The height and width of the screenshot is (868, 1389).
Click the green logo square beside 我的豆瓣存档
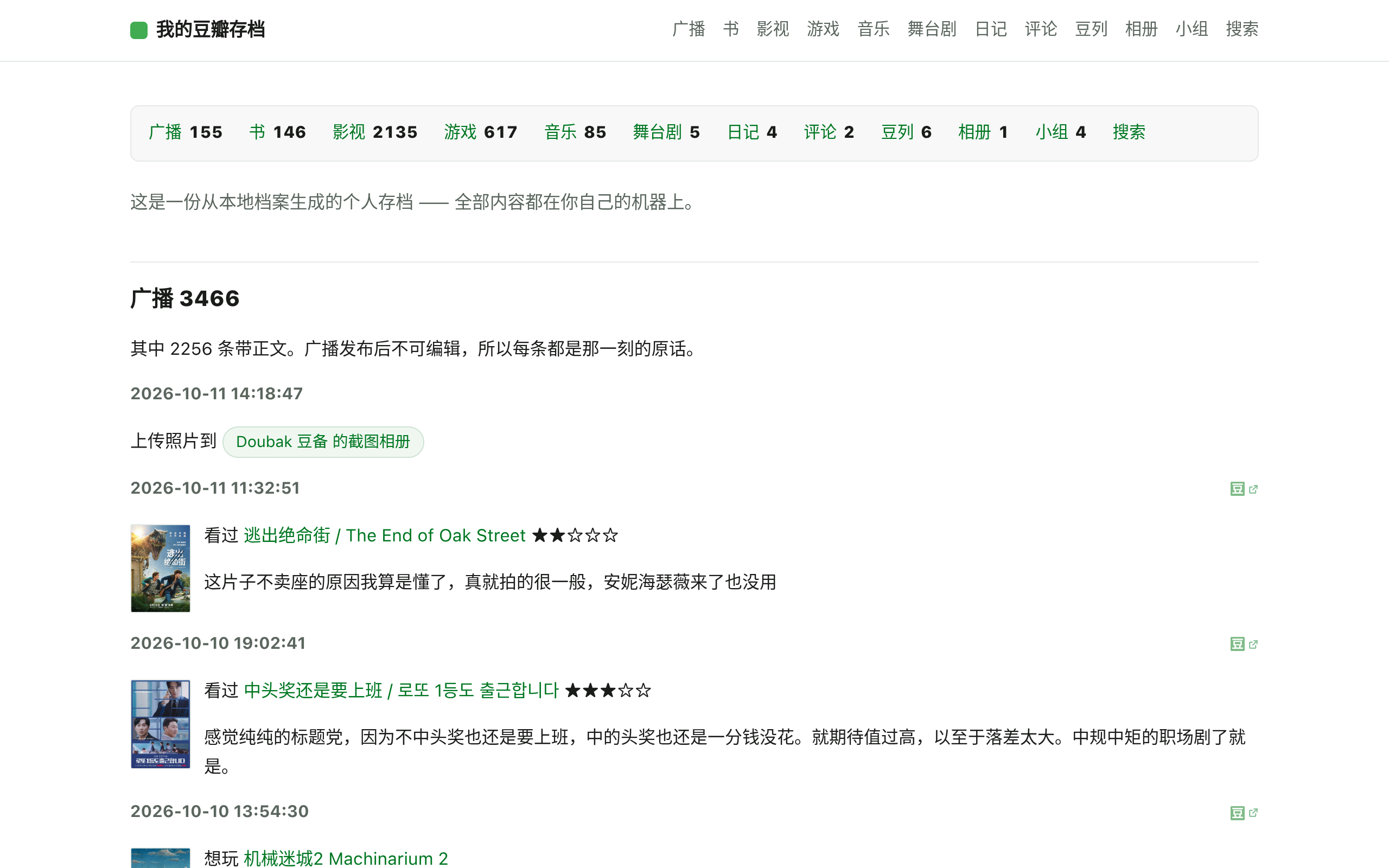(139, 30)
